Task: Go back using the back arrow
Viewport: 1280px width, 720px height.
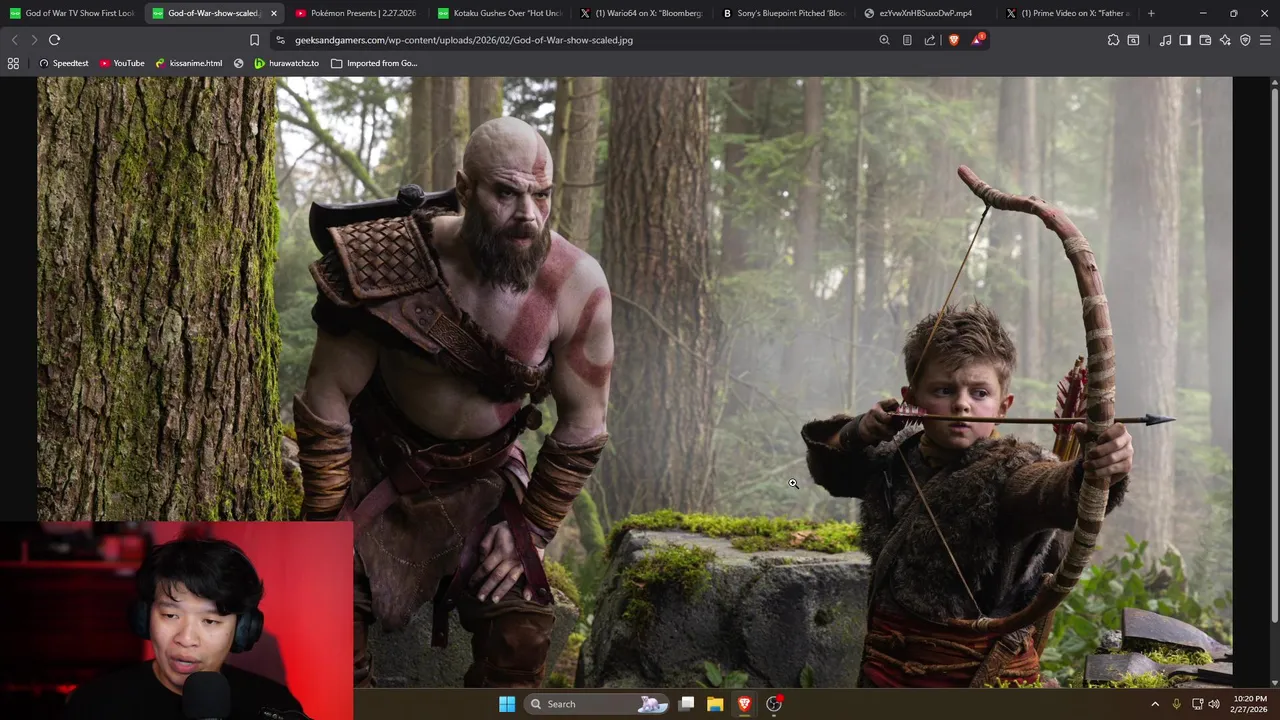Action: pyautogui.click(x=14, y=40)
